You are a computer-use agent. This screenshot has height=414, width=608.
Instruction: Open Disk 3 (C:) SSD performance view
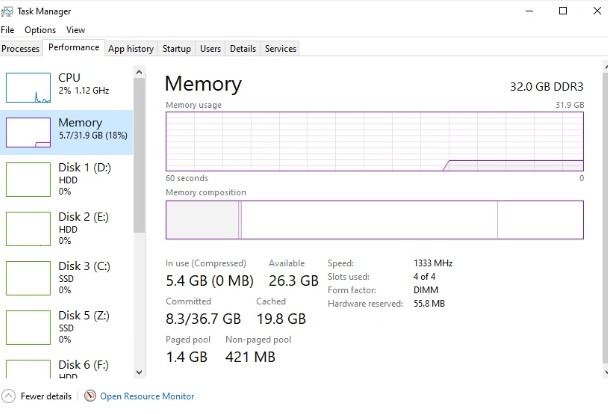point(67,278)
